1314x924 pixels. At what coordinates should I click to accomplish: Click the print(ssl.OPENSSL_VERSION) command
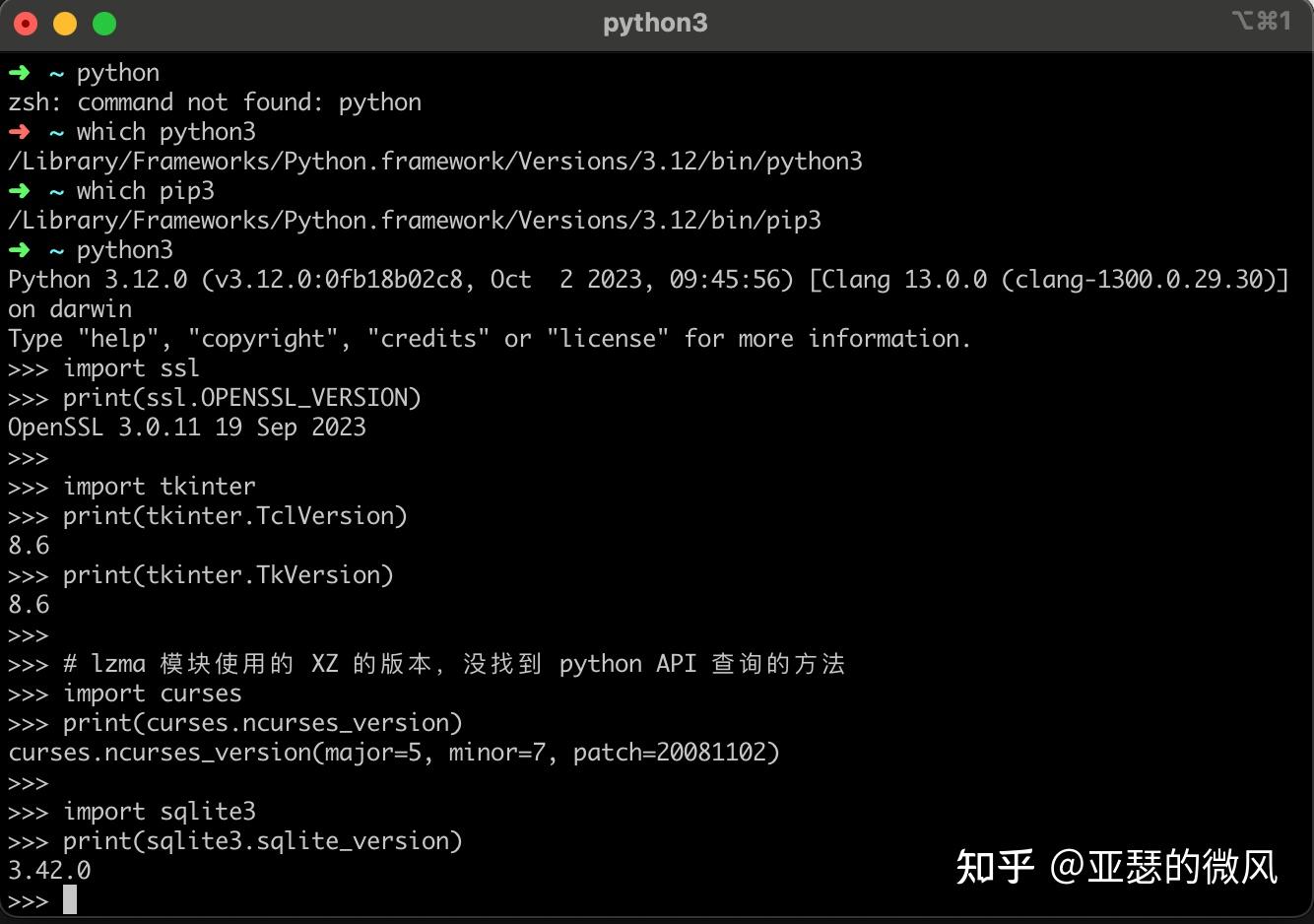pos(241,398)
